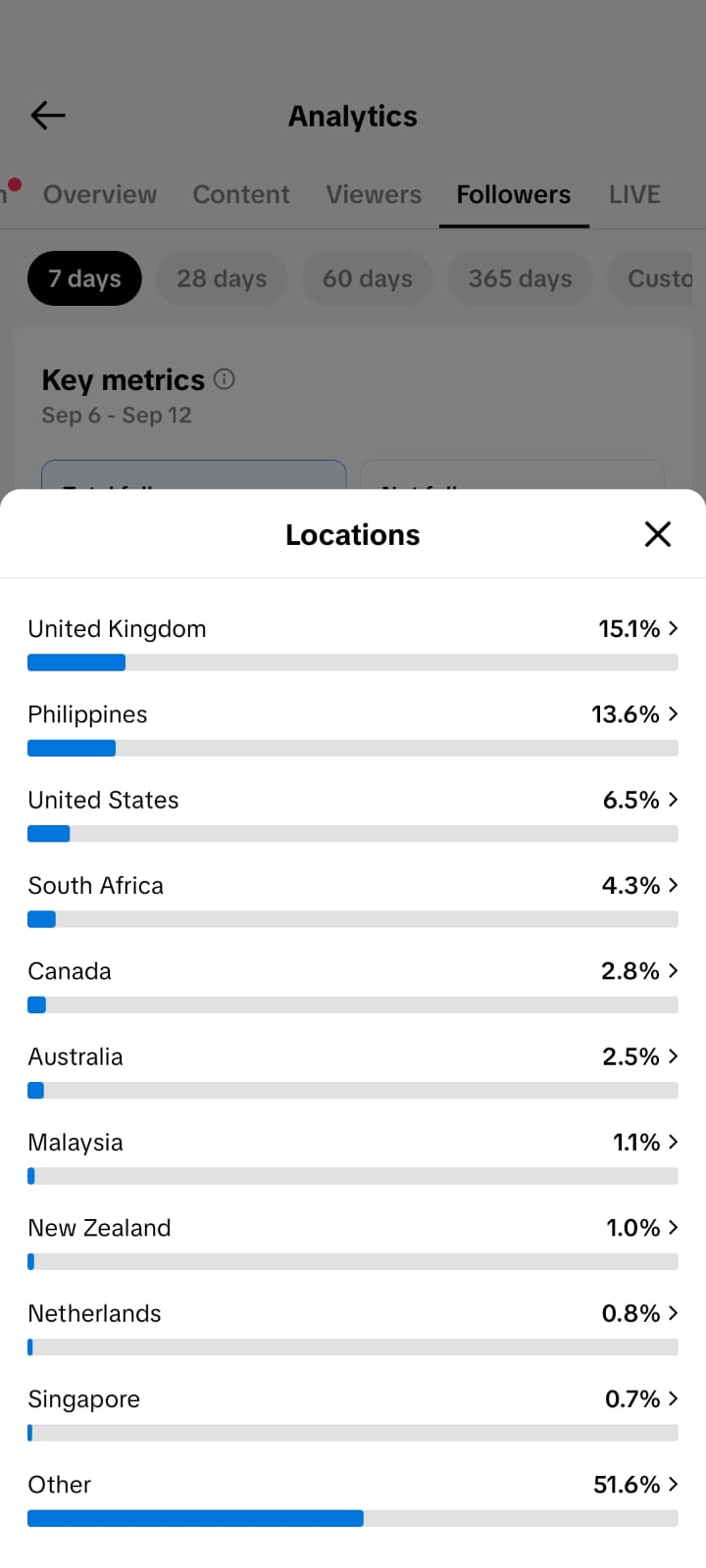Open the United States chevron

coord(673,800)
